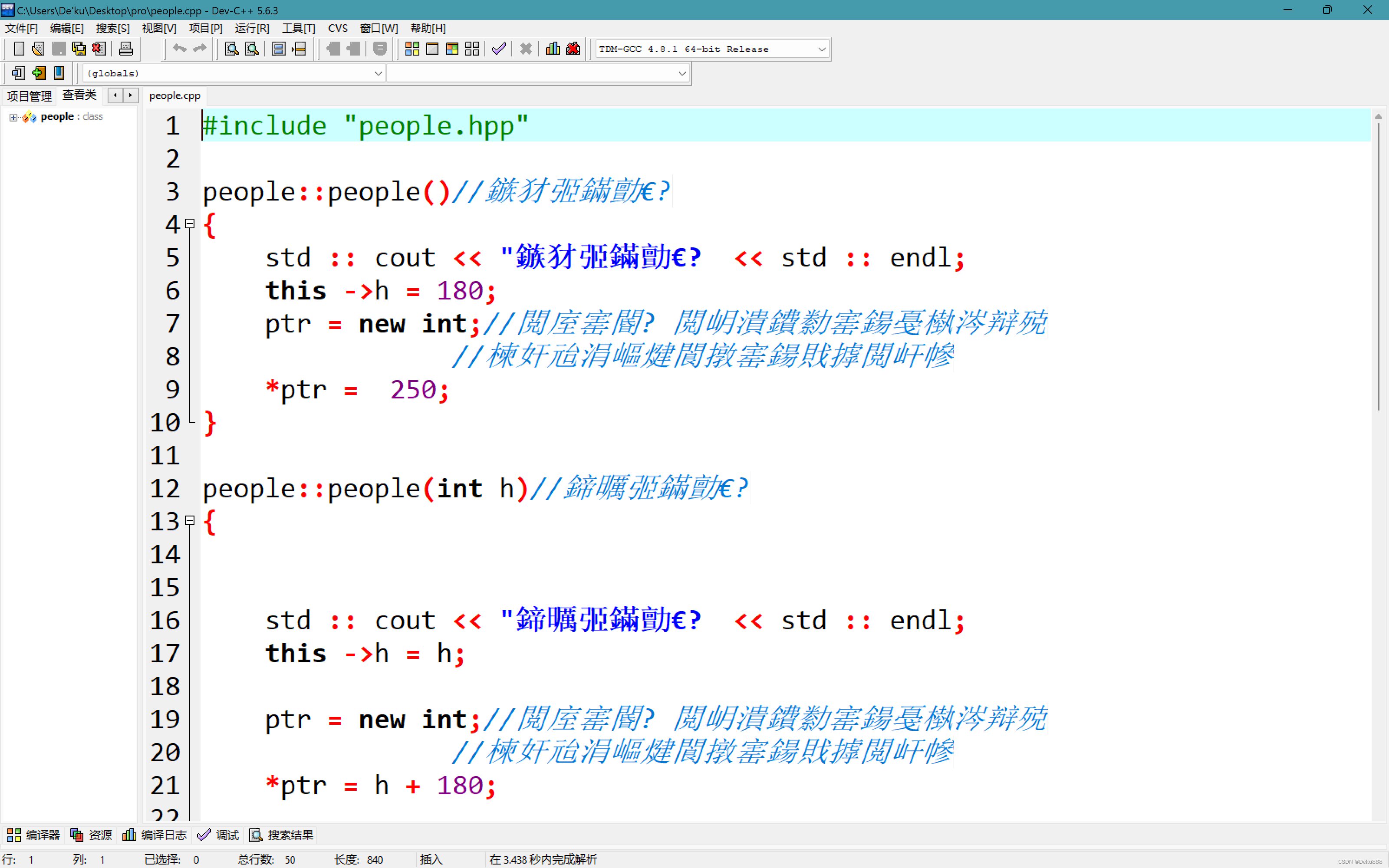Click the green plus Add to project icon
Viewport: 1389px width, 868px height.
(39, 73)
